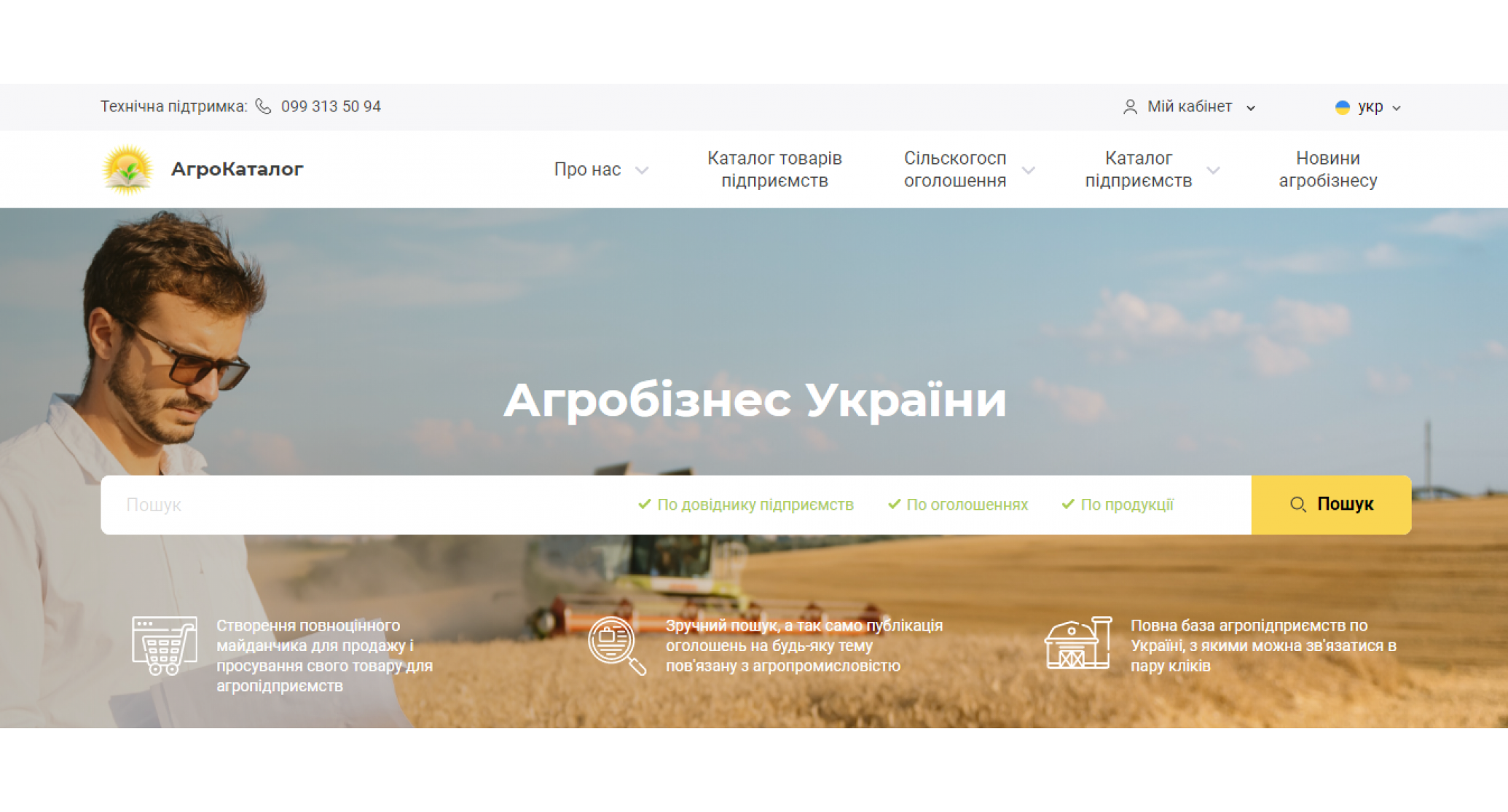Click the support phone number 099 313 50 94

pyautogui.click(x=331, y=106)
